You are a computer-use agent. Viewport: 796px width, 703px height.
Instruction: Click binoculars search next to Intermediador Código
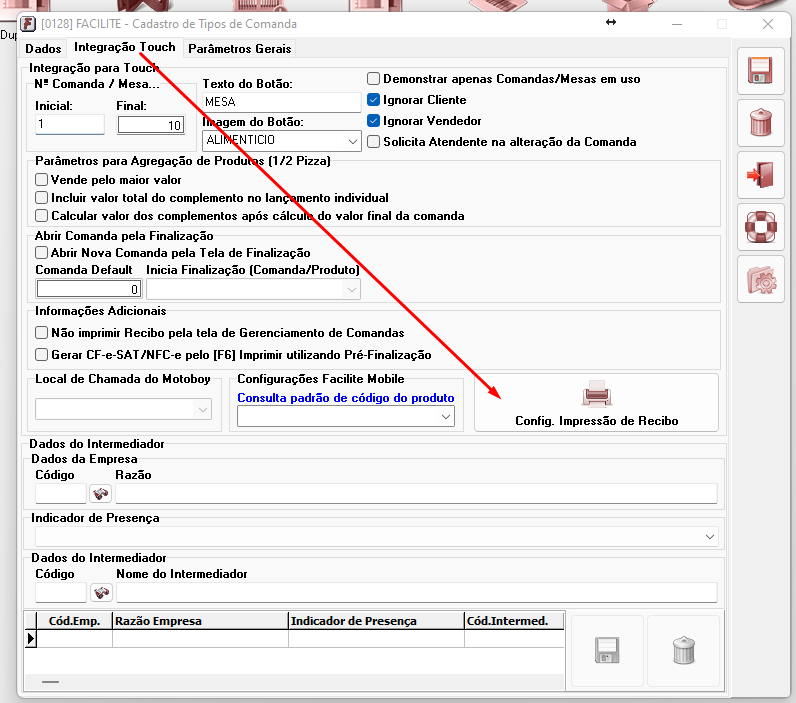pyautogui.click(x=101, y=592)
